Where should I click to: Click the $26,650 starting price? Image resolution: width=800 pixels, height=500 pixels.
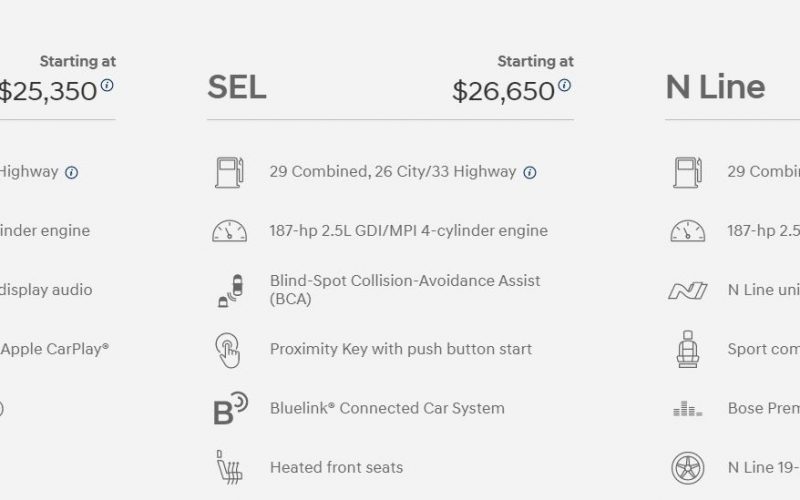tap(503, 91)
